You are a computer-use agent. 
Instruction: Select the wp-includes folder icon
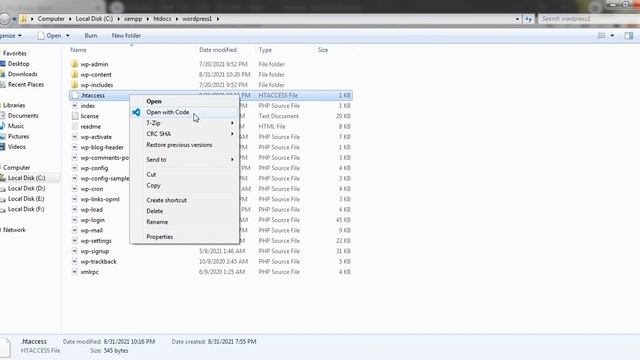pyautogui.click(x=74, y=85)
